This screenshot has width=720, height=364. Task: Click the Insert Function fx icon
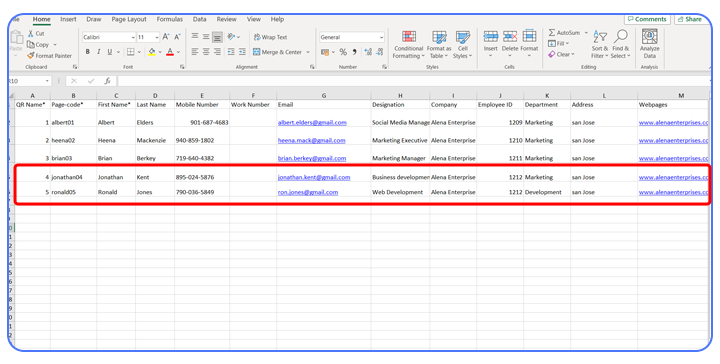click(x=107, y=81)
